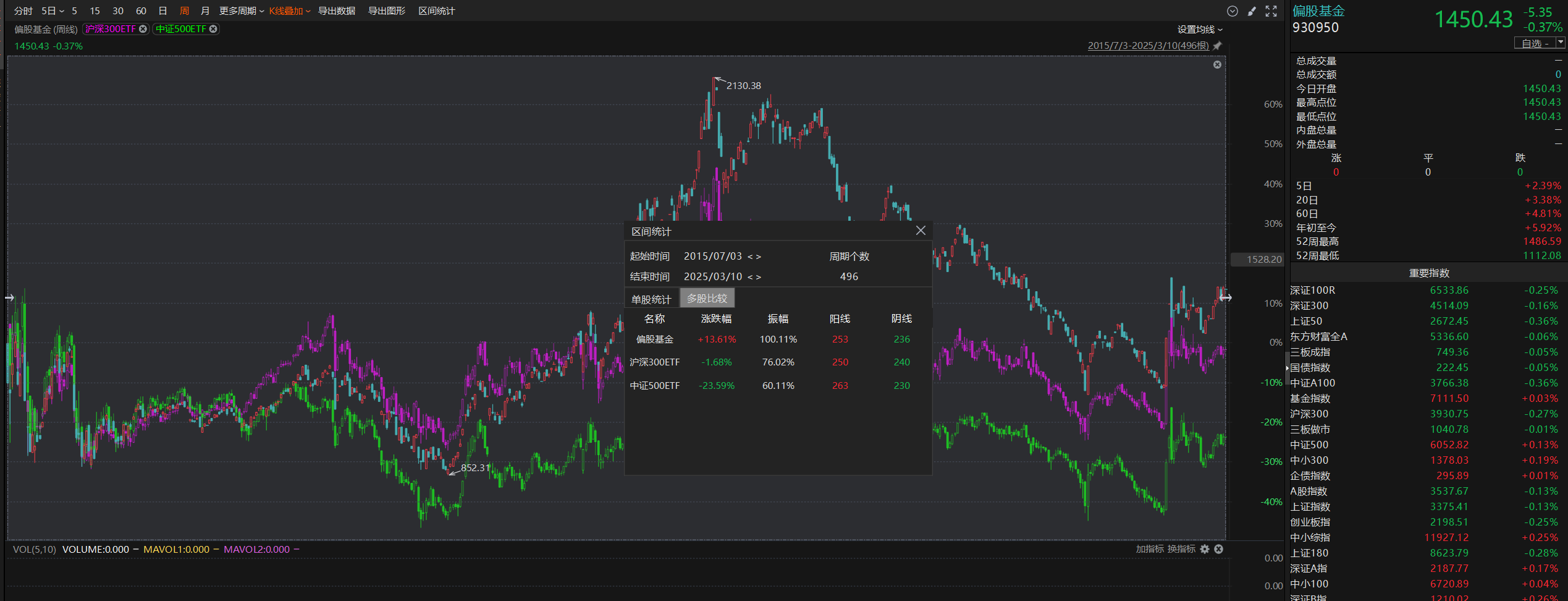Click the circled down-arrow icon

1232,11
